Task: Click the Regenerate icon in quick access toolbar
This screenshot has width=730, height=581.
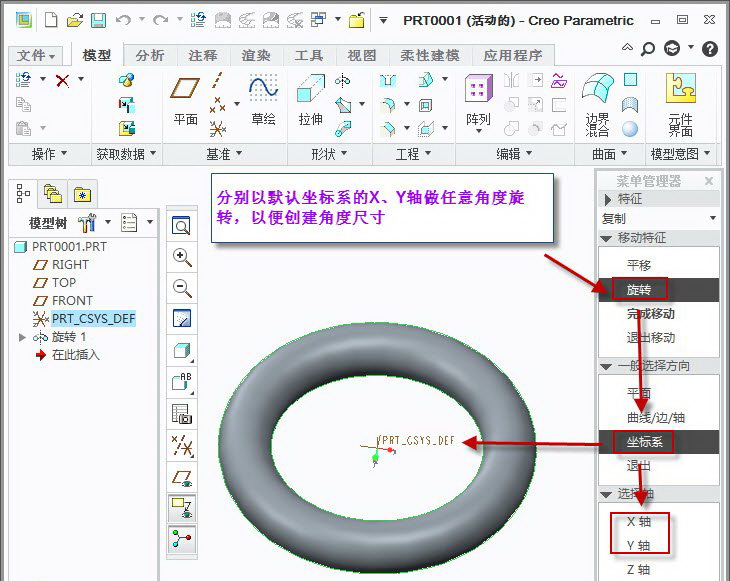Action: (198, 20)
